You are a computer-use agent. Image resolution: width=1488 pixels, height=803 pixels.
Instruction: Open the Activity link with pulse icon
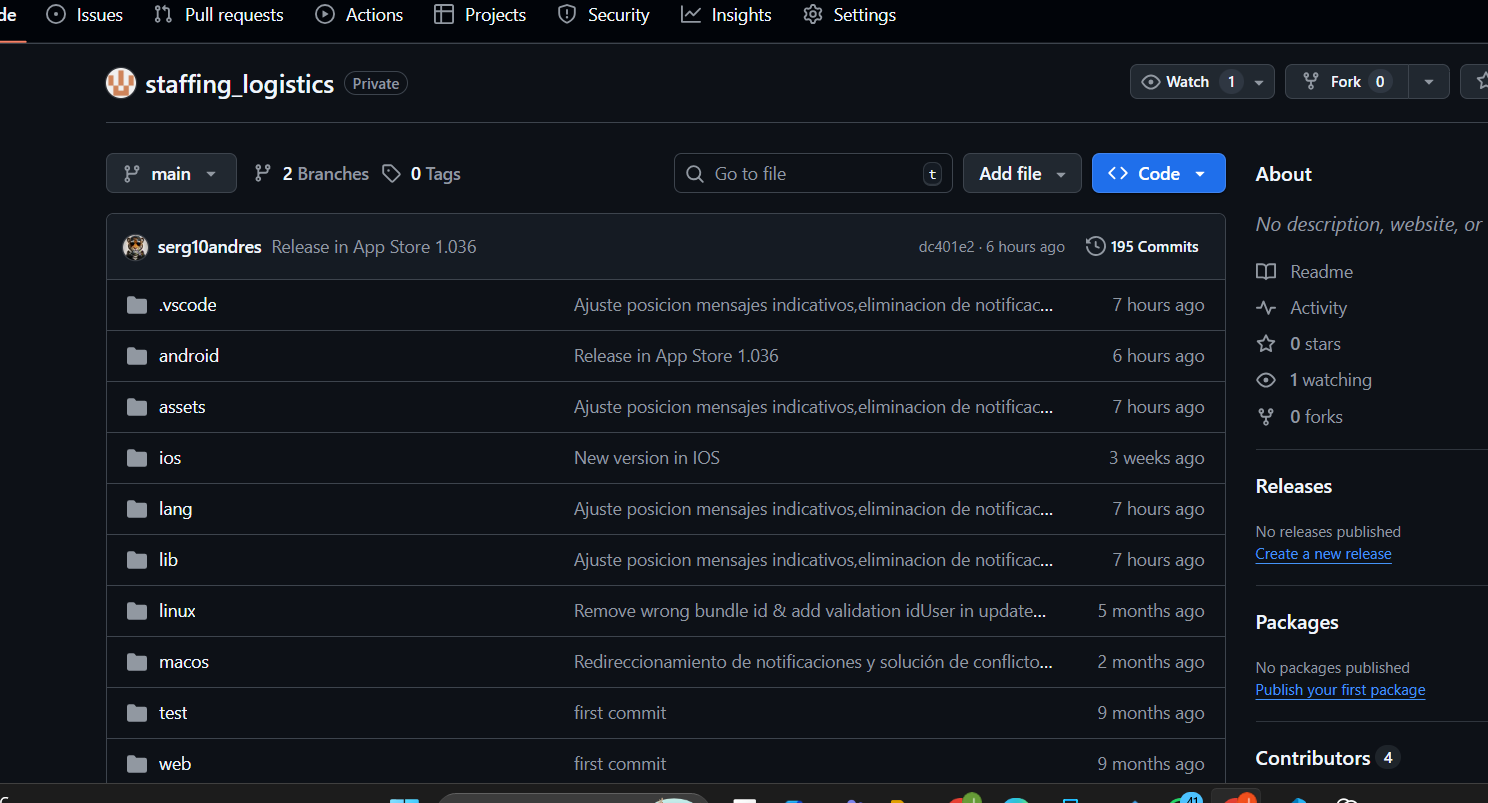pos(1317,308)
